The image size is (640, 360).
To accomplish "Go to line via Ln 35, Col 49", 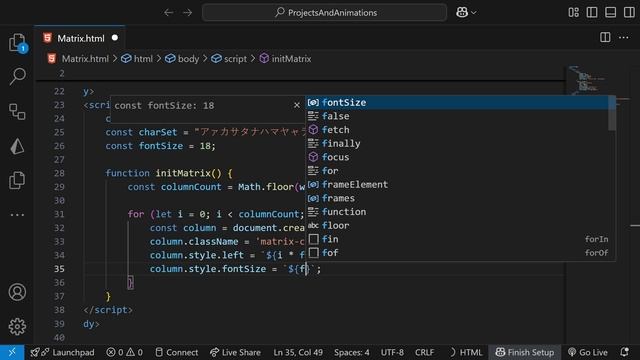I will pyautogui.click(x=298, y=352).
